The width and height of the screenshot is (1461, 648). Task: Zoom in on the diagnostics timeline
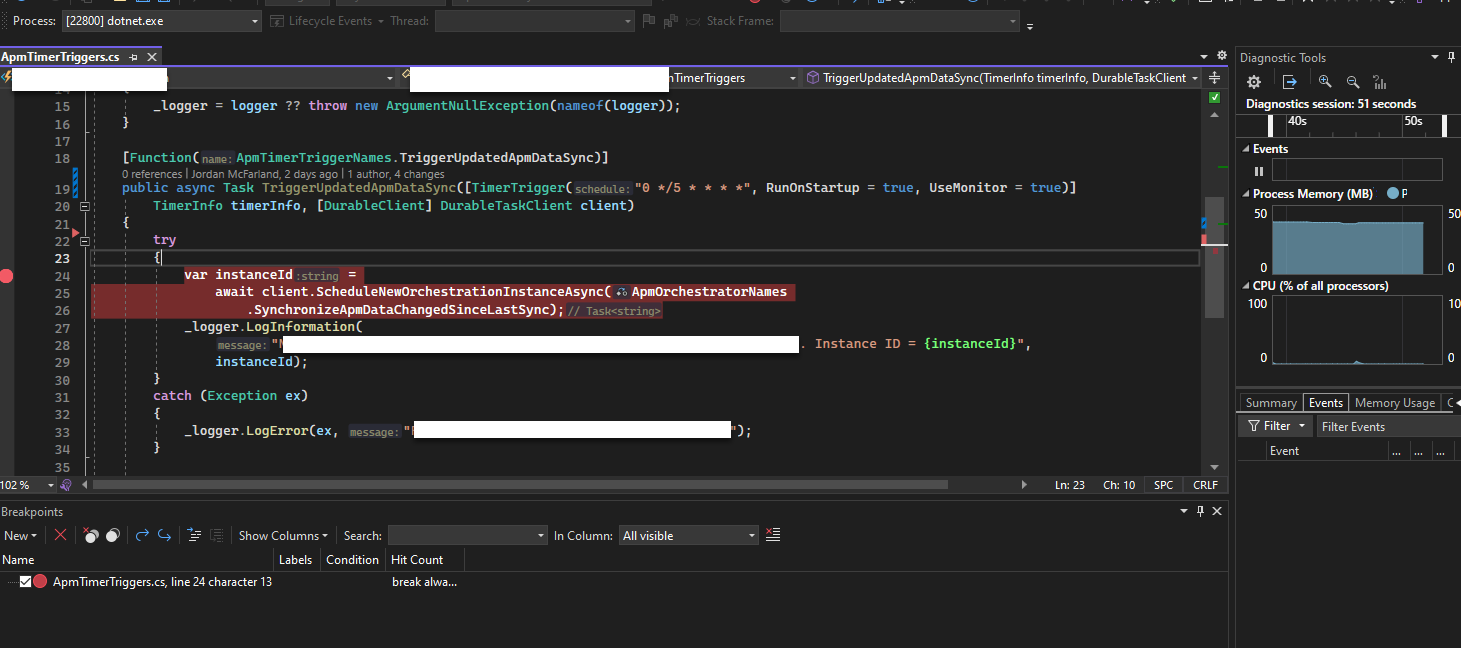[x=1324, y=81]
